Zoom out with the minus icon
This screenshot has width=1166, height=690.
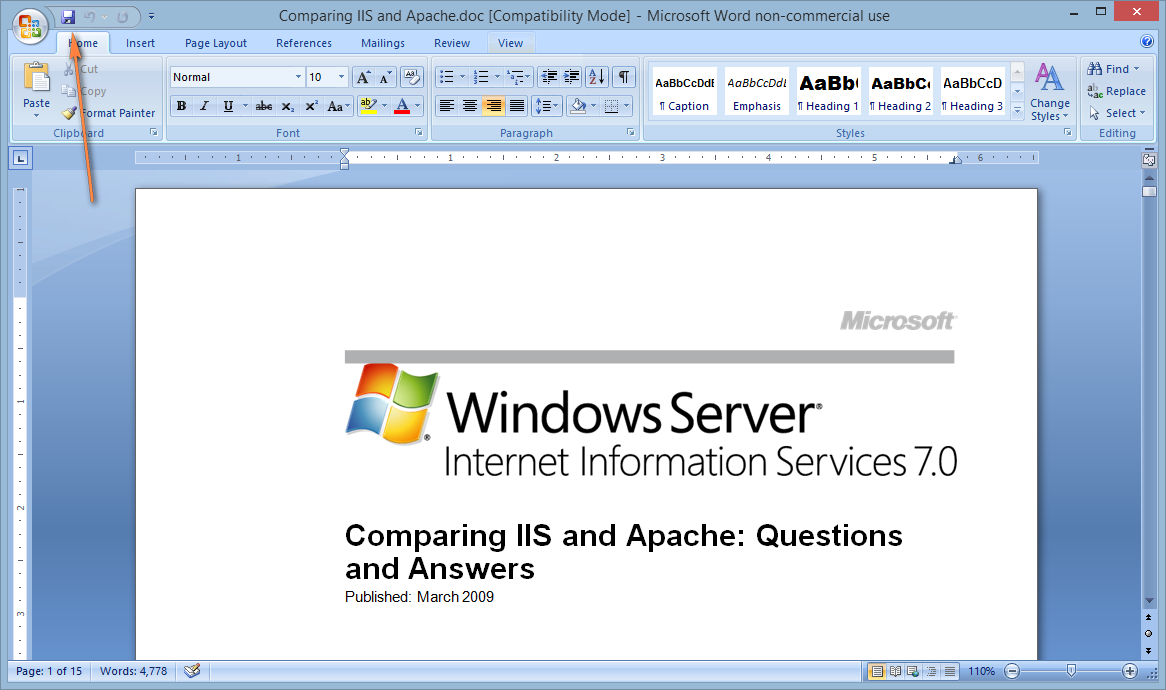tap(1011, 671)
